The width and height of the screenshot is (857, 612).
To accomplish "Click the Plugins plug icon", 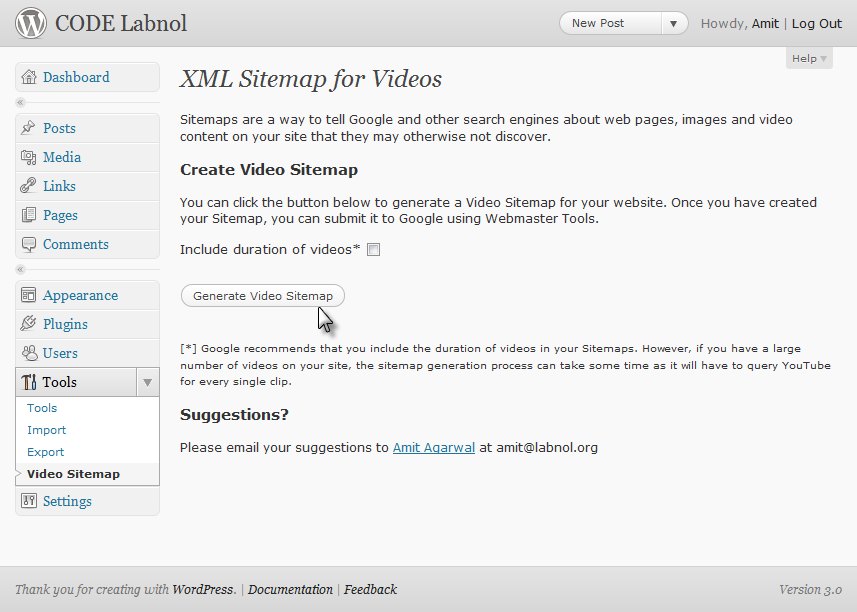I will tap(29, 324).
